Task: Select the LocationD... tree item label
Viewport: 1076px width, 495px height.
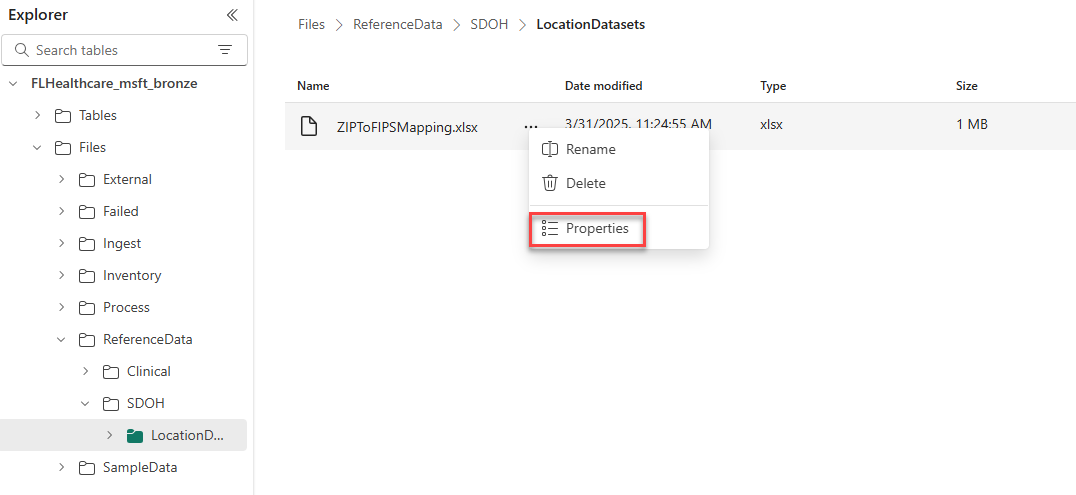Action: pos(187,435)
